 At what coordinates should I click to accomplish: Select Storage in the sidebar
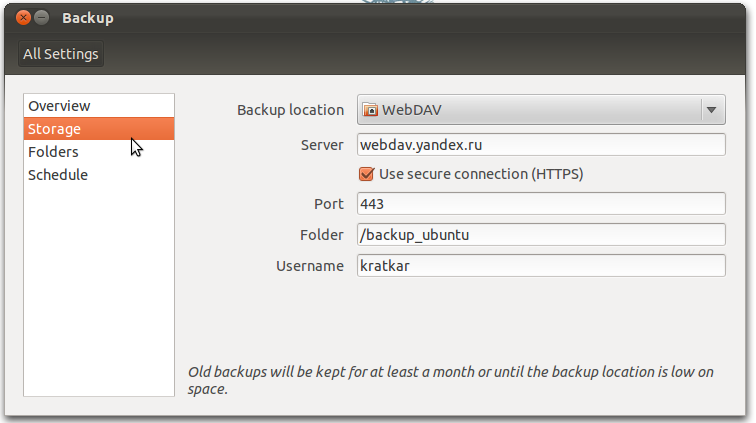55,129
